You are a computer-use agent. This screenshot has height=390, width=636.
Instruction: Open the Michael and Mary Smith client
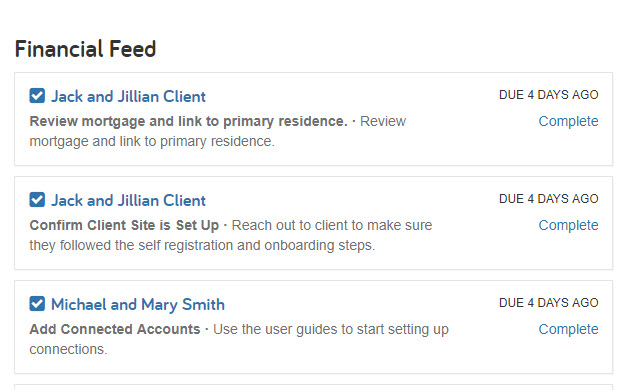tap(138, 304)
